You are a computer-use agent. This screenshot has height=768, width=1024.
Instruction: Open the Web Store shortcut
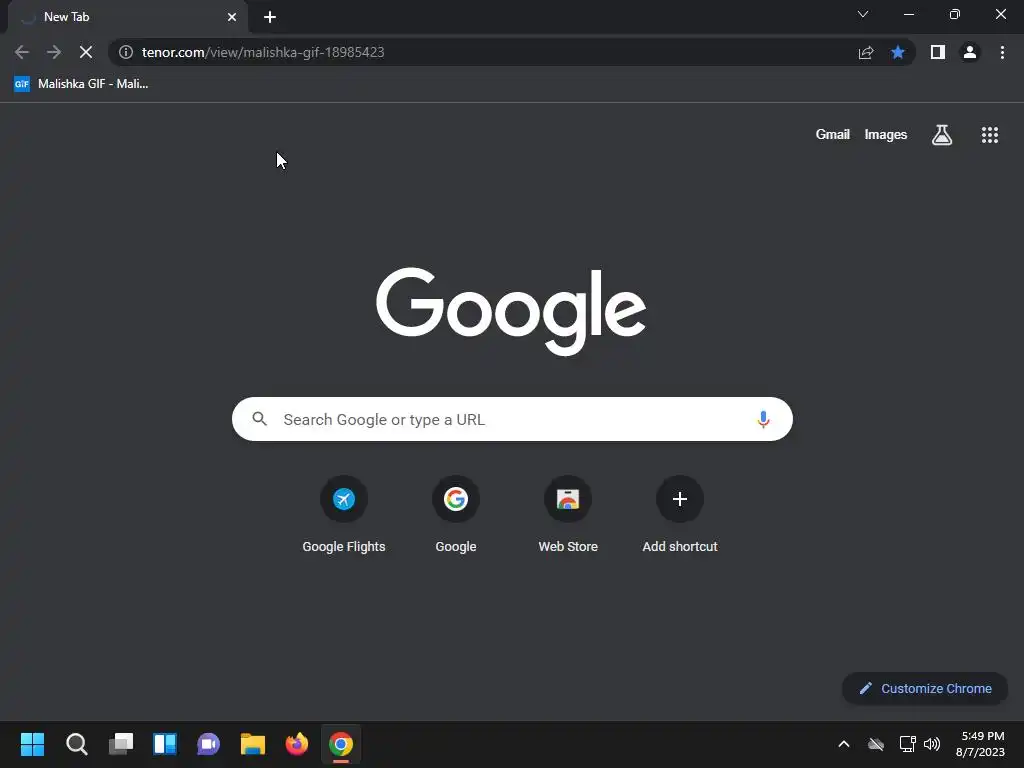coord(568,515)
